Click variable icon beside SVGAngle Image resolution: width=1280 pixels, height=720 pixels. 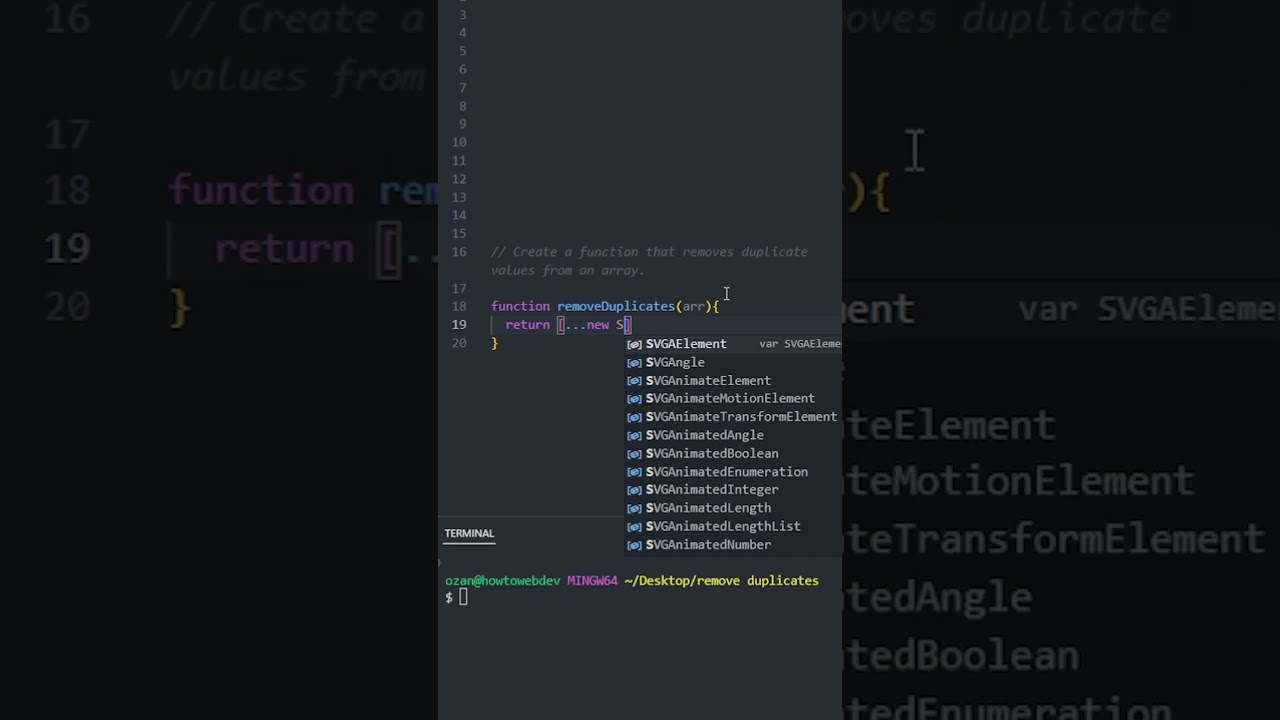634,362
